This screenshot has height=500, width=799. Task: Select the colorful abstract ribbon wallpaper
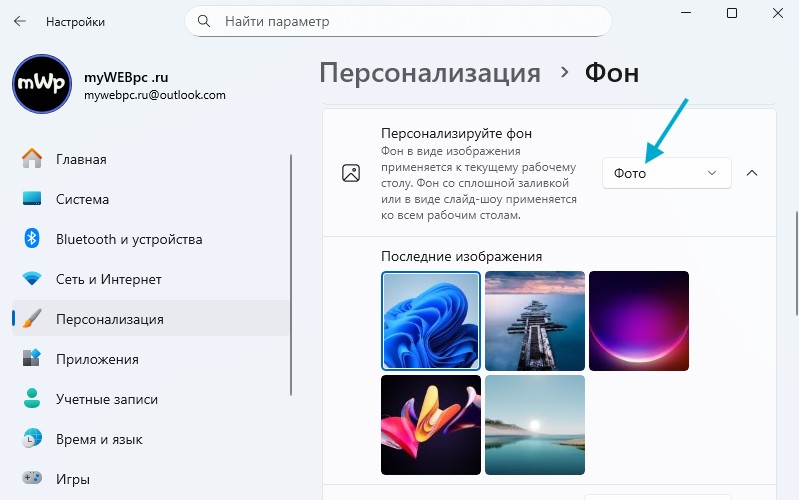pos(431,425)
